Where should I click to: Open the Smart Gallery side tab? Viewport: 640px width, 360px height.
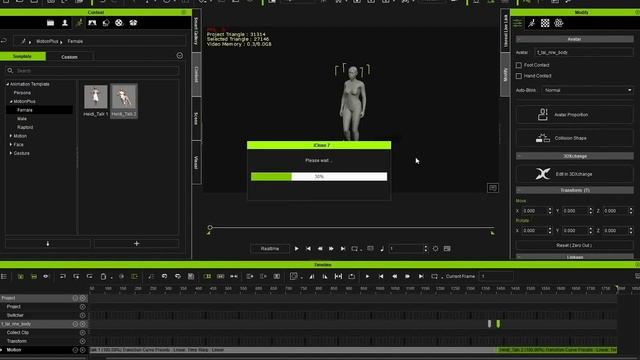(x=196, y=31)
